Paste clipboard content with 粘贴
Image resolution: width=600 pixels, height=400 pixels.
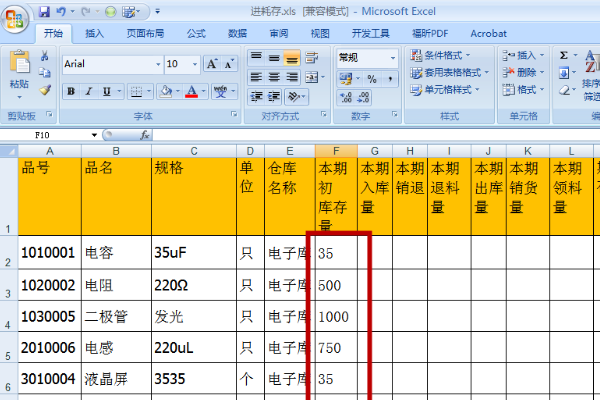click(x=19, y=74)
